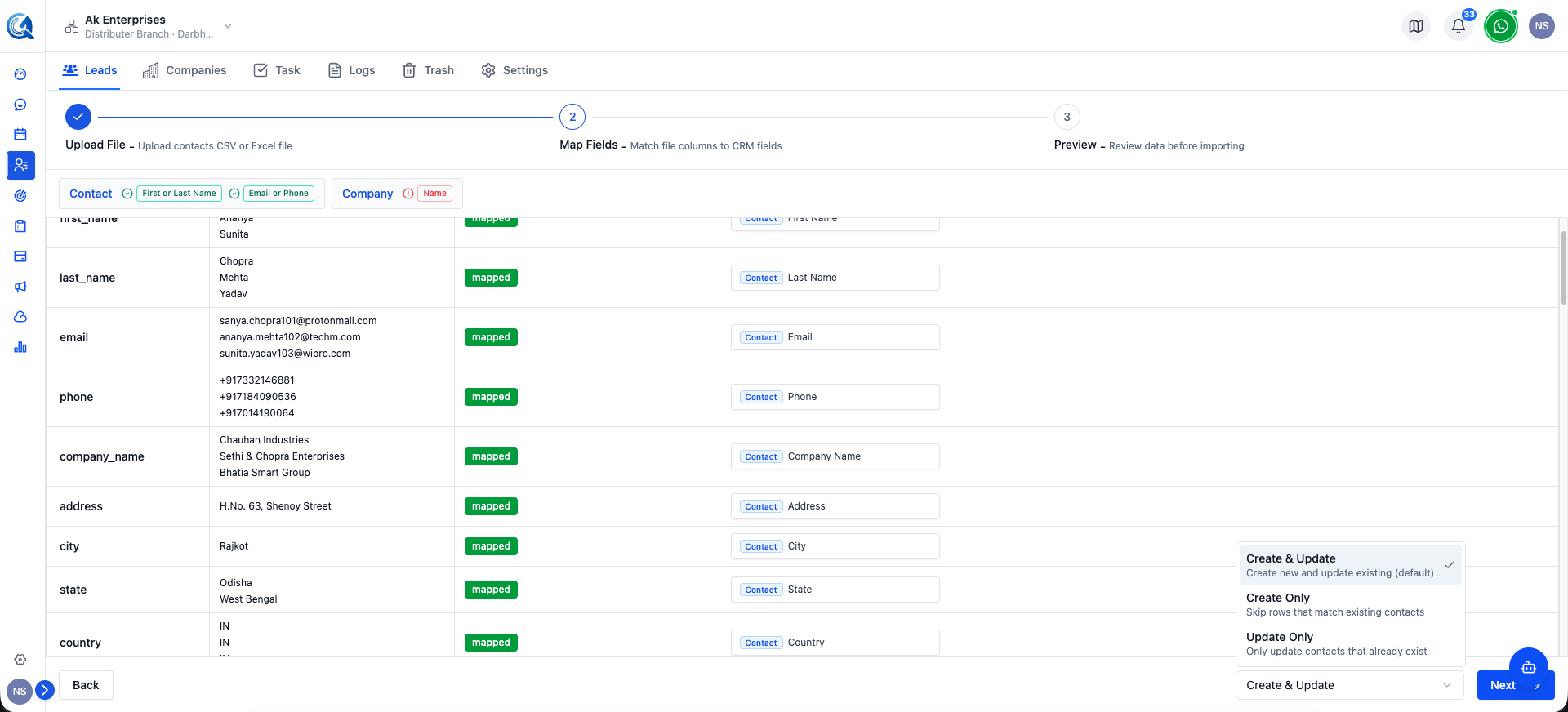Switch to the Logs tab
This screenshot has height=712, width=1568.
tap(351, 70)
